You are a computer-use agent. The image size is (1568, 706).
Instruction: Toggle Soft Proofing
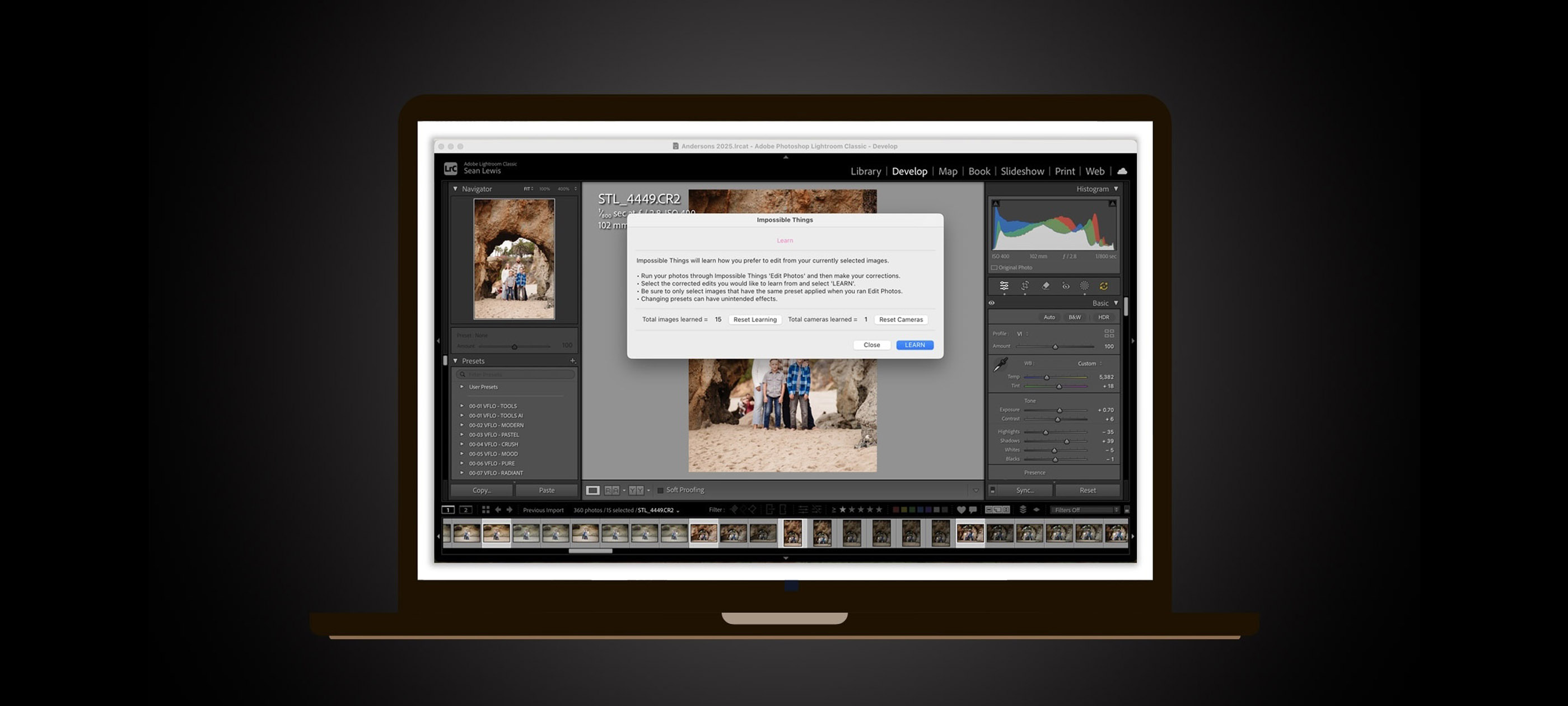(660, 490)
